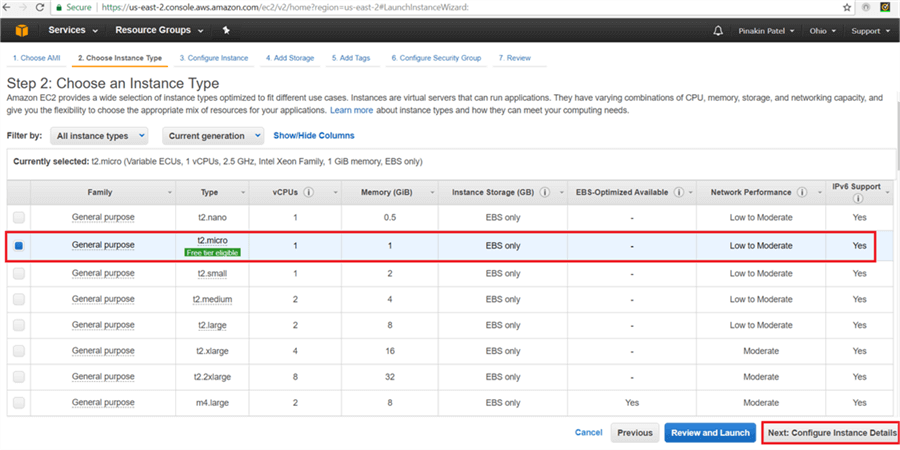The height and width of the screenshot is (450, 900).
Task: Show EBS-Optimized Available info icon
Action: click(679, 192)
